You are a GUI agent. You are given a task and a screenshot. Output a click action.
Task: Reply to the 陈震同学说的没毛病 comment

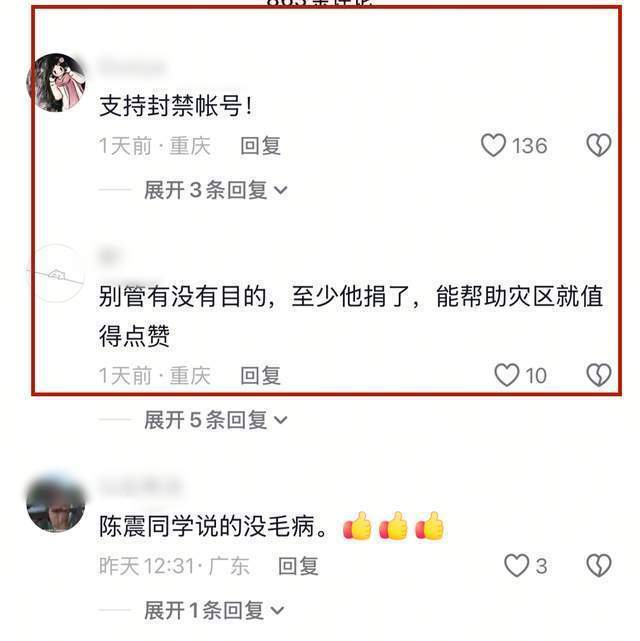click(x=298, y=566)
